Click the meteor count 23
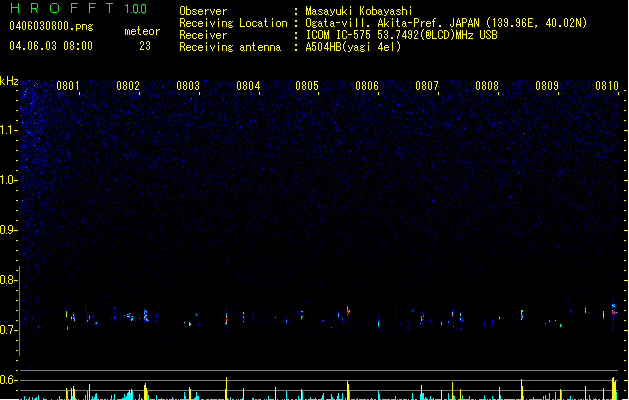This screenshot has width=629, height=400. pyautogui.click(x=145, y=46)
